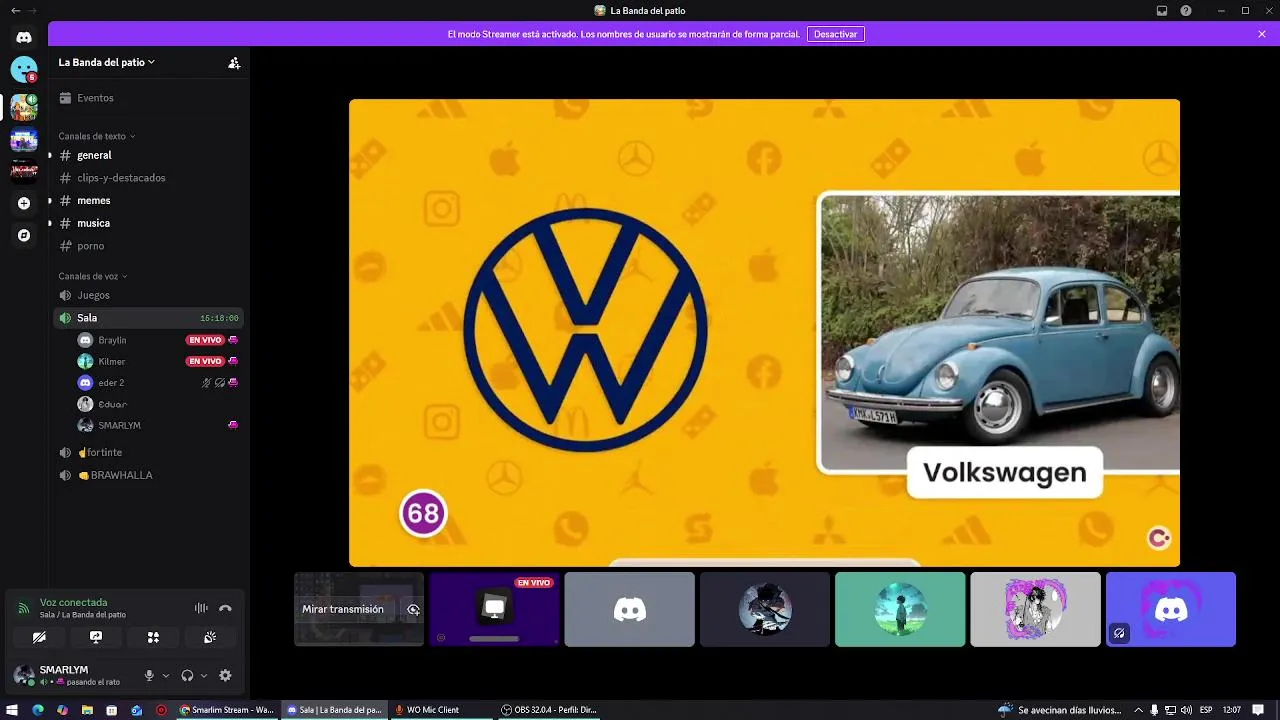This screenshot has height=720, width=1280.
Task: Deafen with headphones icon in user panel
Action: [187, 676]
